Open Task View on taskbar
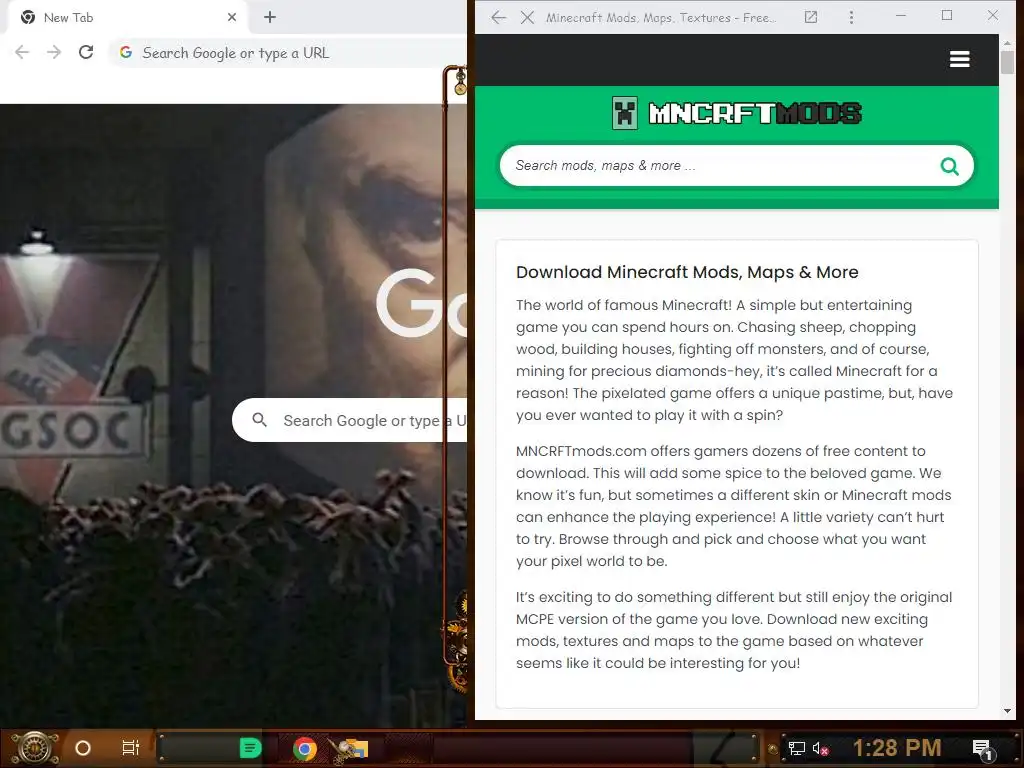 [x=131, y=748]
